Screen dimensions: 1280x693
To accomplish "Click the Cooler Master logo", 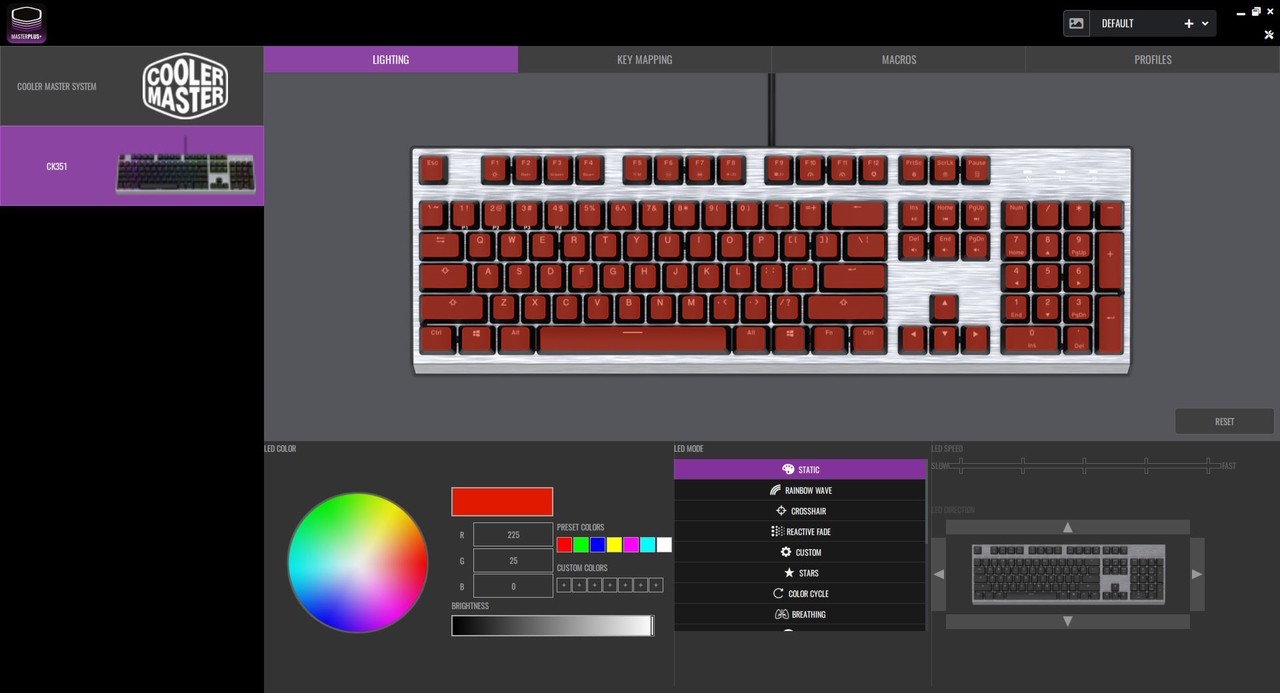I will [185, 86].
